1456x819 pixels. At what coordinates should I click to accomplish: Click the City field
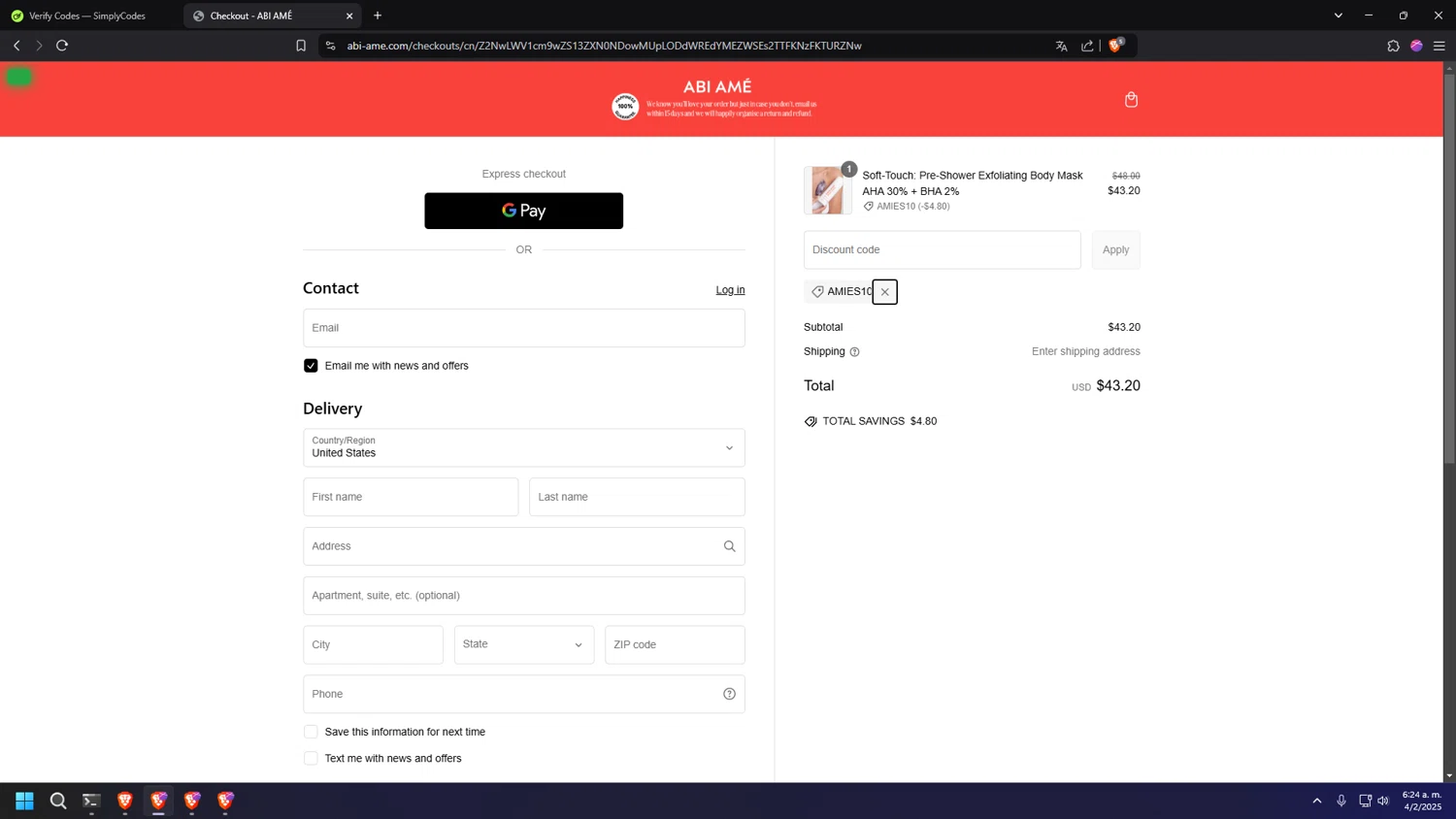(x=374, y=645)
